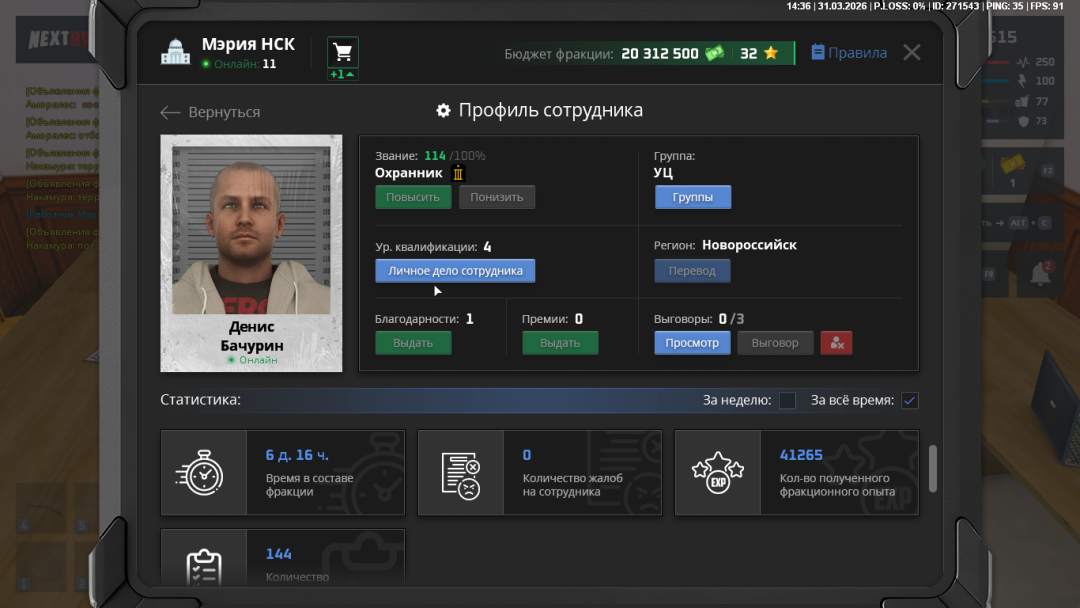Viewport: 1080px width, 608px height.
Task: Click the red remove-employee icon button
Action: click(836, 343)
